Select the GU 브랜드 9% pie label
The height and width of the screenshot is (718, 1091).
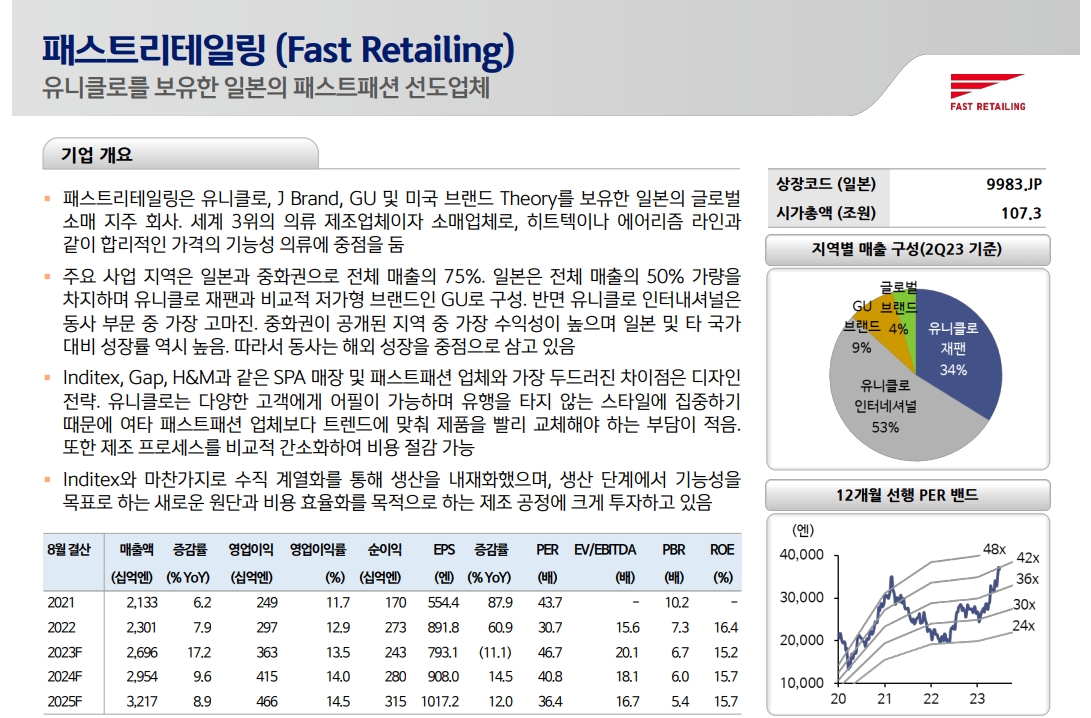[x=861, y=326]
